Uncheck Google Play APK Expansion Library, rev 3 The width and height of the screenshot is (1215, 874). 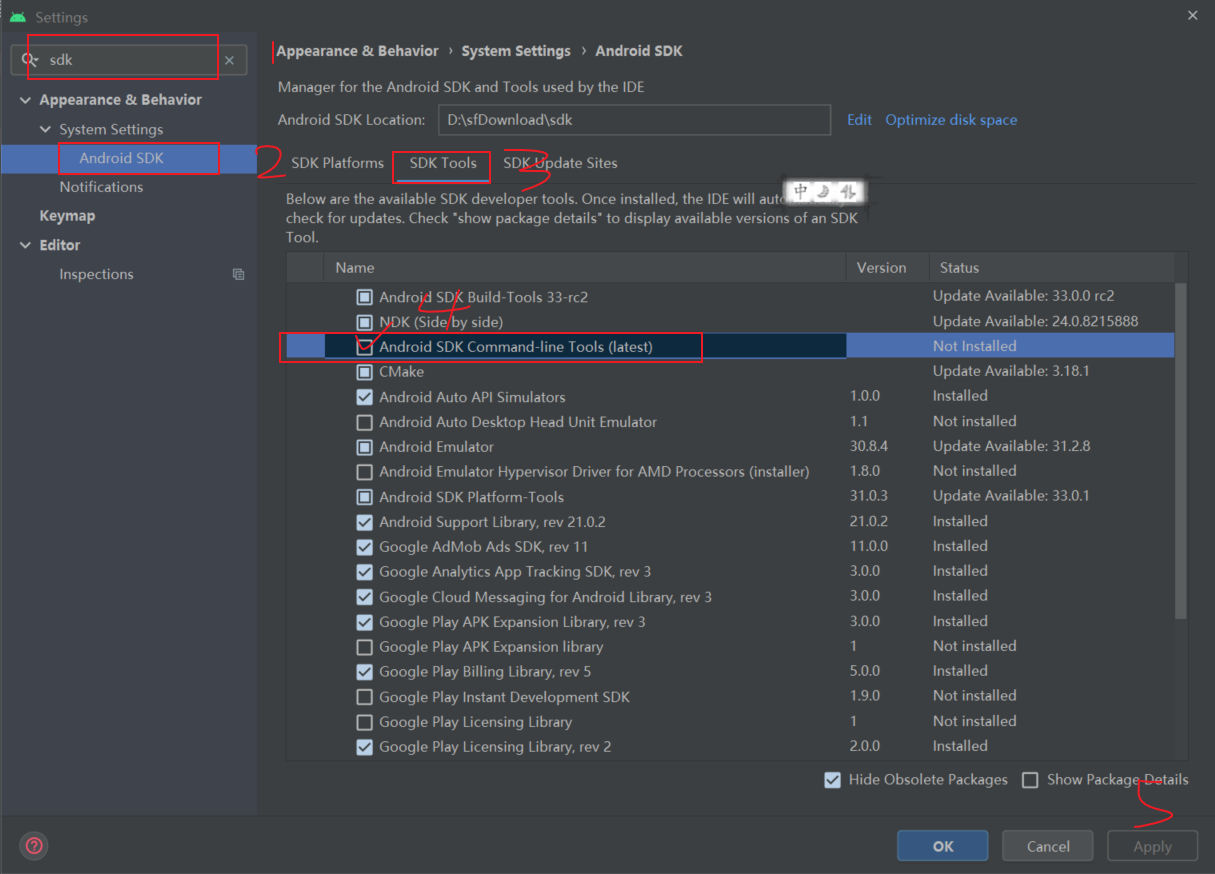click(365, 622)
